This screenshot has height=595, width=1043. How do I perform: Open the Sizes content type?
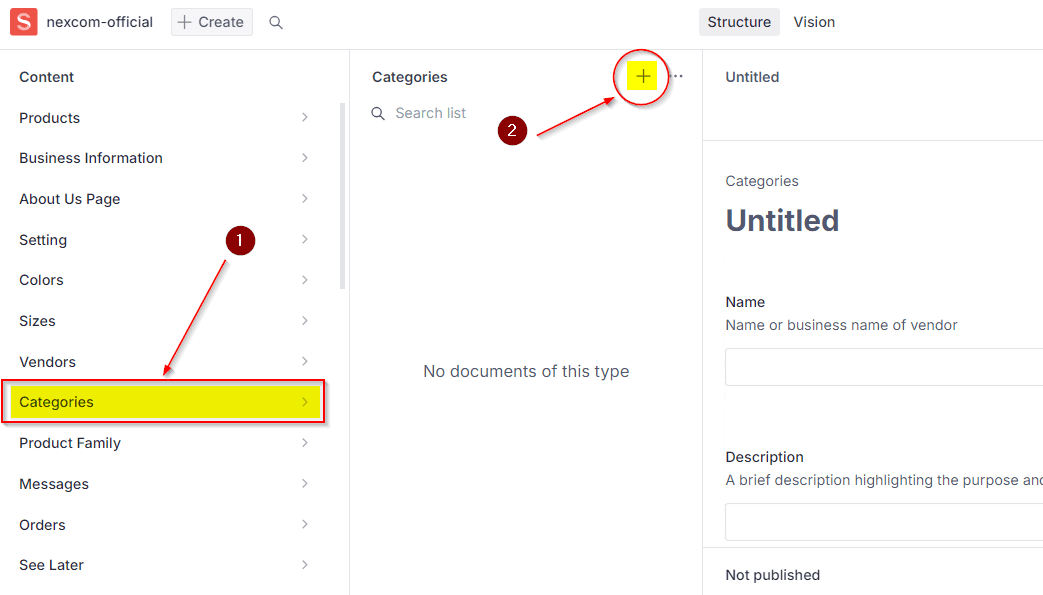pyautogui.click(x=38, y=321)
